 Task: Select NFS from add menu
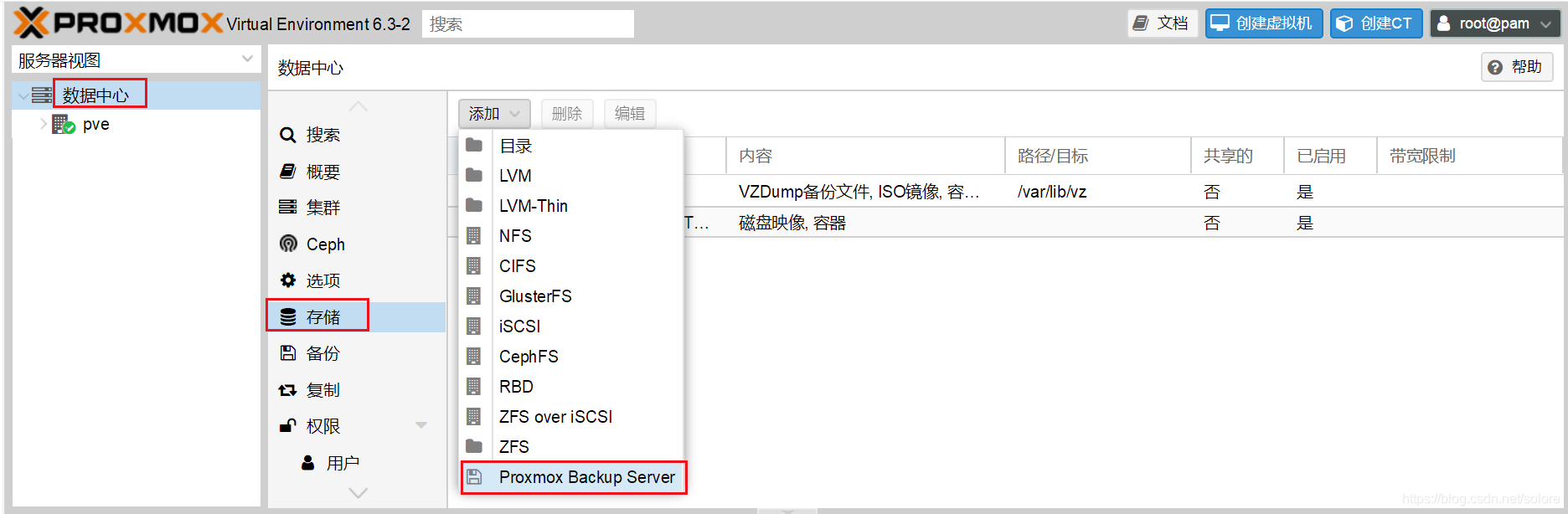tap(571, 236)
